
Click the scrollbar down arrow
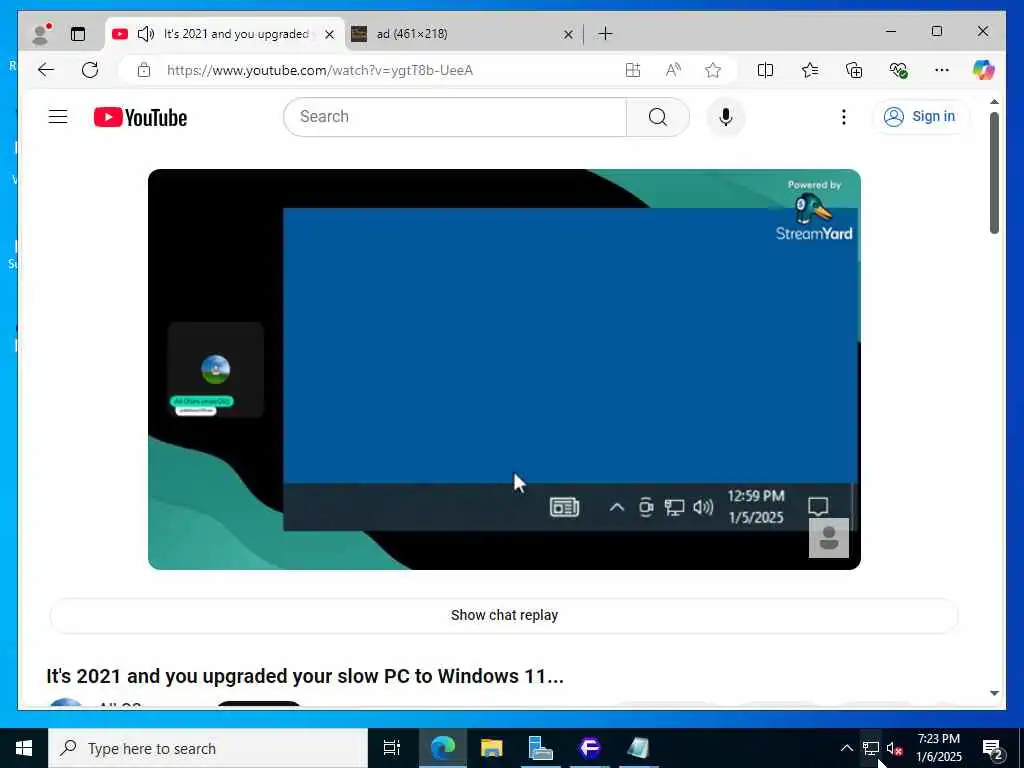click(994, 694)
